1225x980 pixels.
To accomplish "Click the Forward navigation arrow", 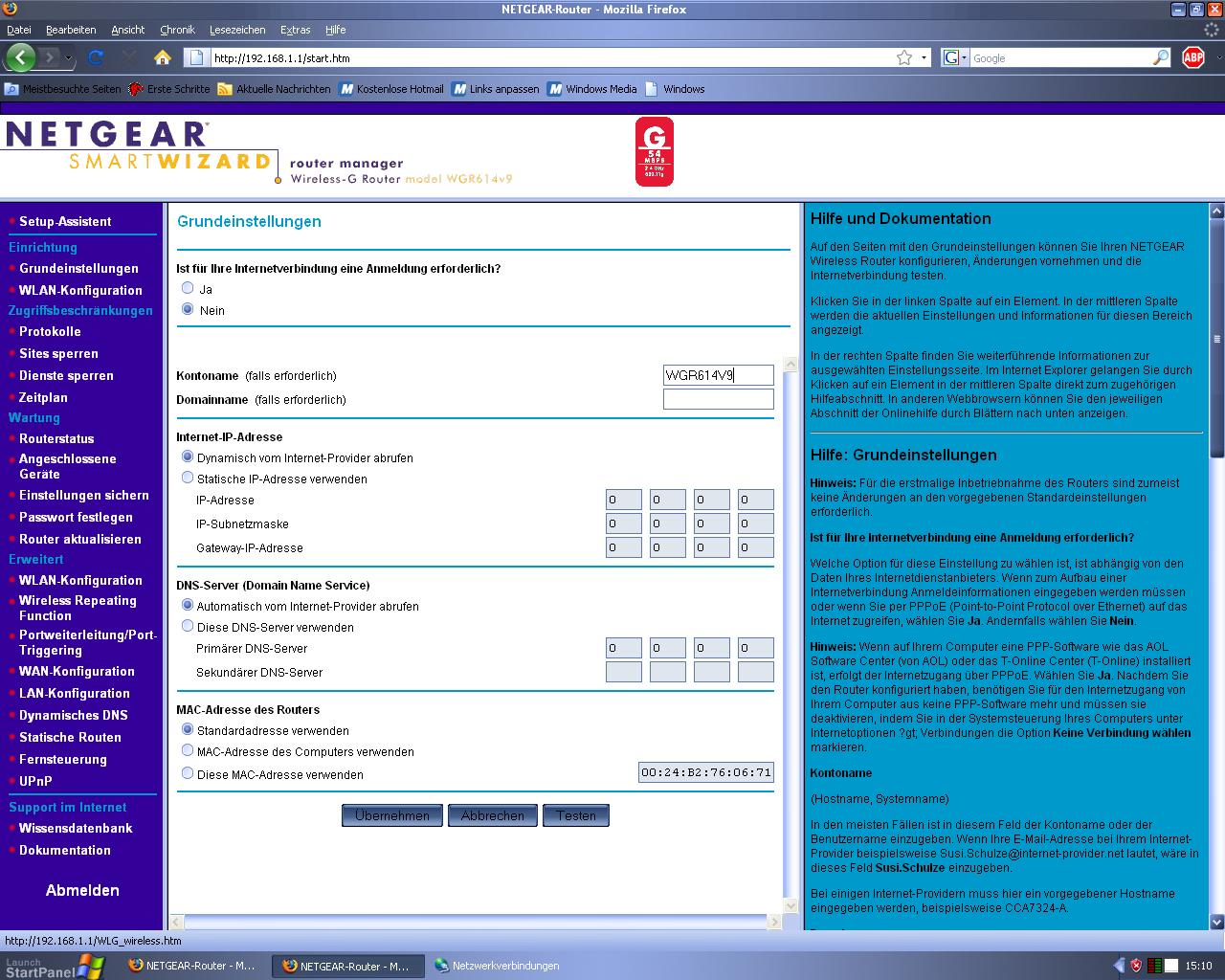I will click(x=50, y=57).
